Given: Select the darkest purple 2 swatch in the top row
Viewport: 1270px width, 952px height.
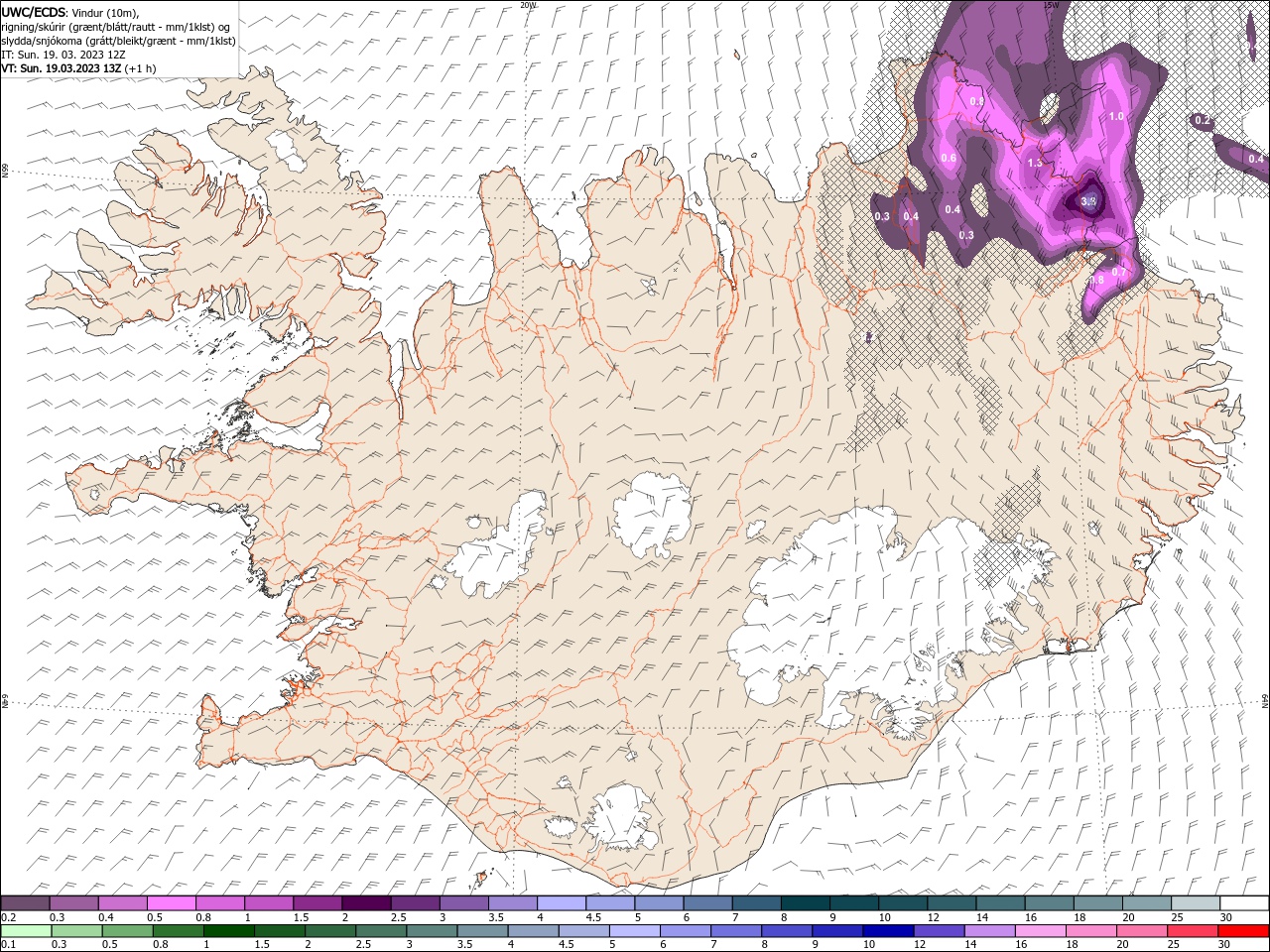Looking at the screenshot, I should click(365, 902).
